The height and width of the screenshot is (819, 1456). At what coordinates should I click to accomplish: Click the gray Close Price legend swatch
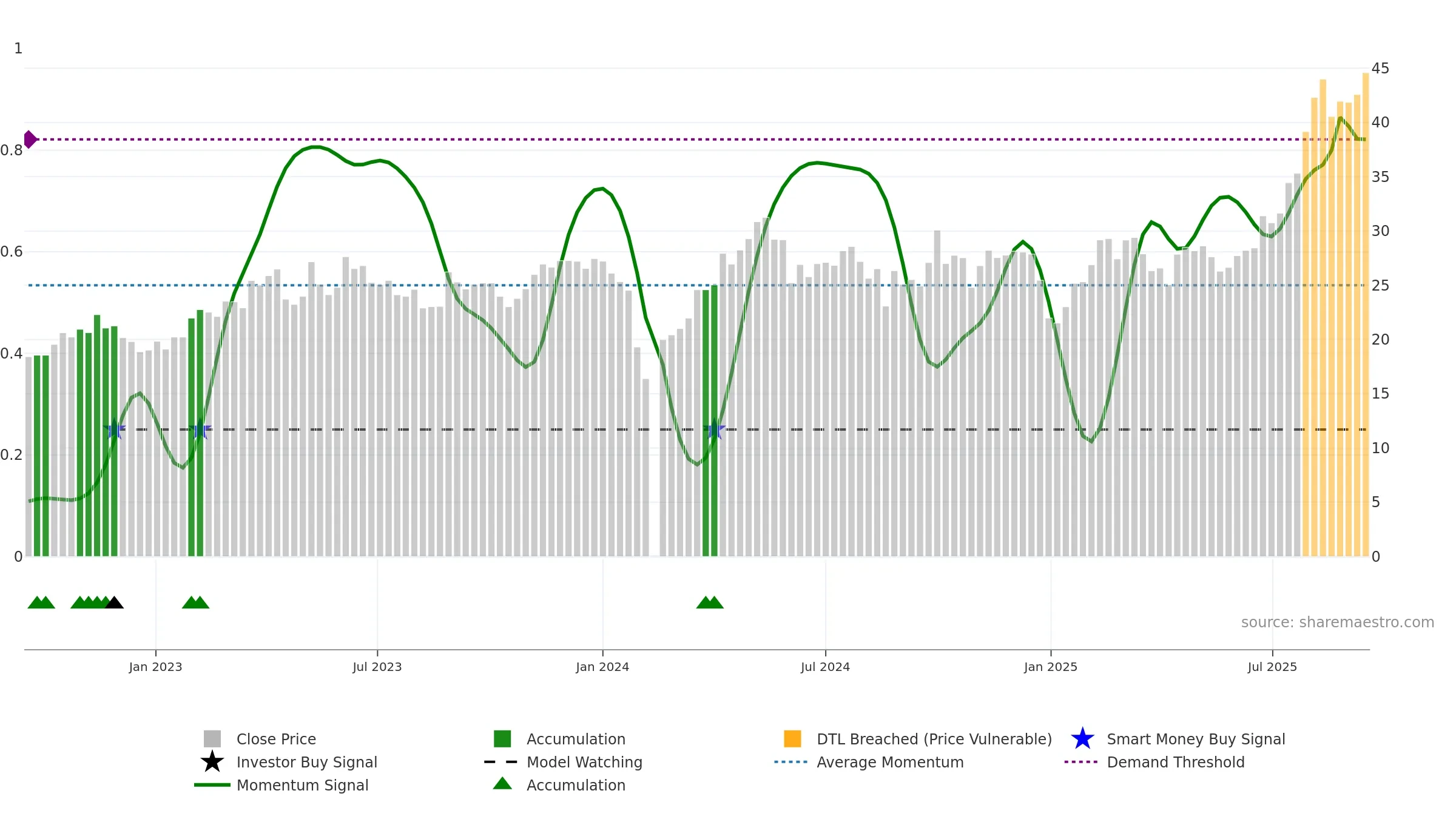pyautogui.click(x=212, y=739)
